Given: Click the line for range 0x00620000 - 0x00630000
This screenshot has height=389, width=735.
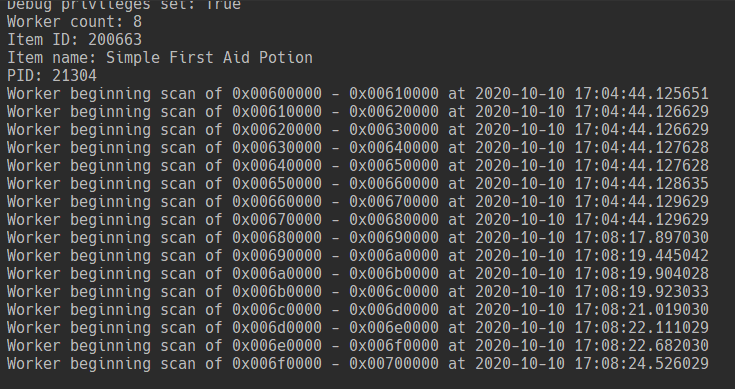Looking at the screenshot, I should click(358, 130).
